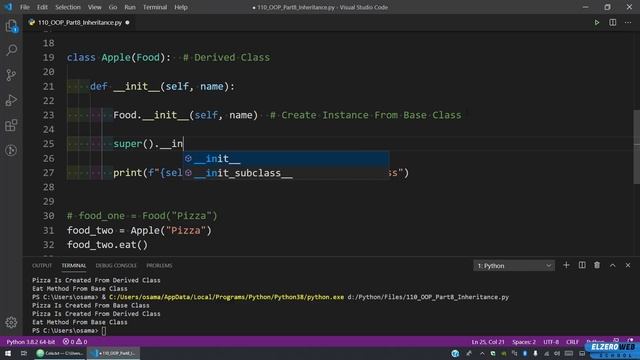Screen dimensions: 640x360
Task: Open the Go menu
Action: click(x=113, y=7)
